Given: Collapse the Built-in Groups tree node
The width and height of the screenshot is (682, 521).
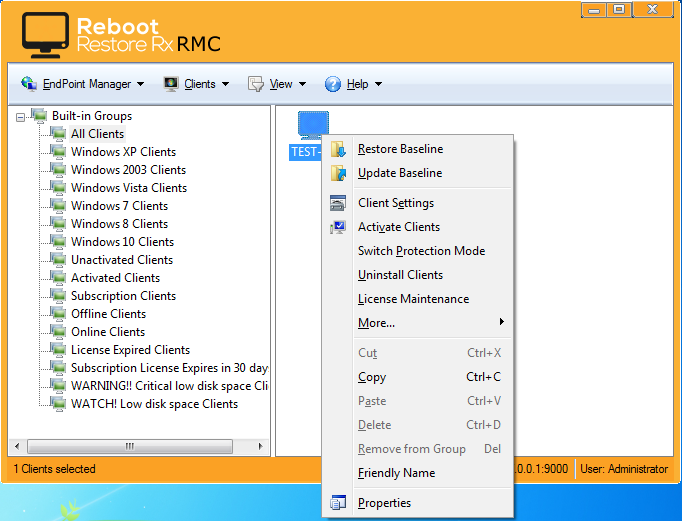Looking at the screenshot, I should 20,117.
